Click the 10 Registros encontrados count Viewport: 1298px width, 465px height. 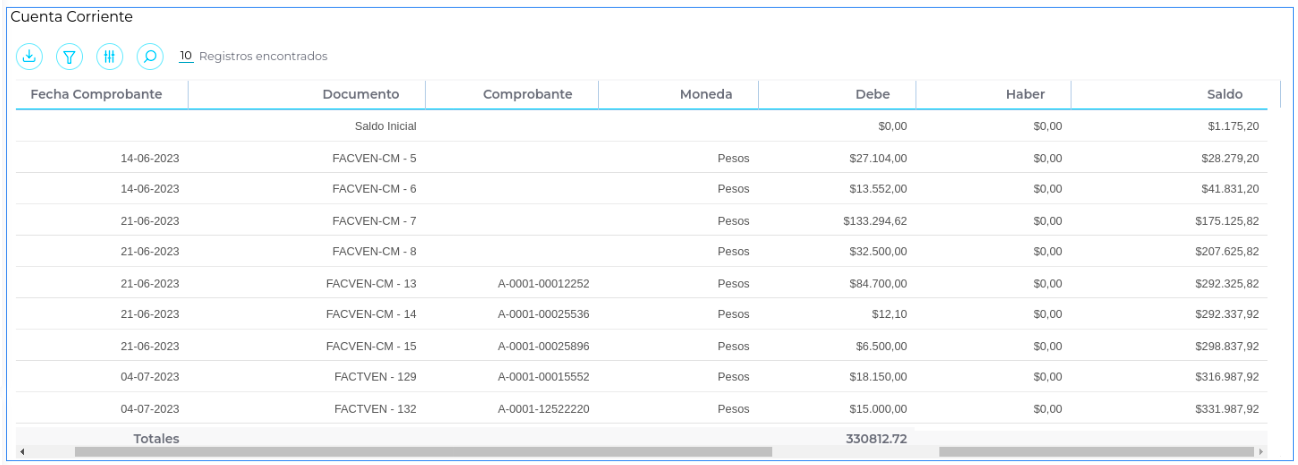[253, 57]
